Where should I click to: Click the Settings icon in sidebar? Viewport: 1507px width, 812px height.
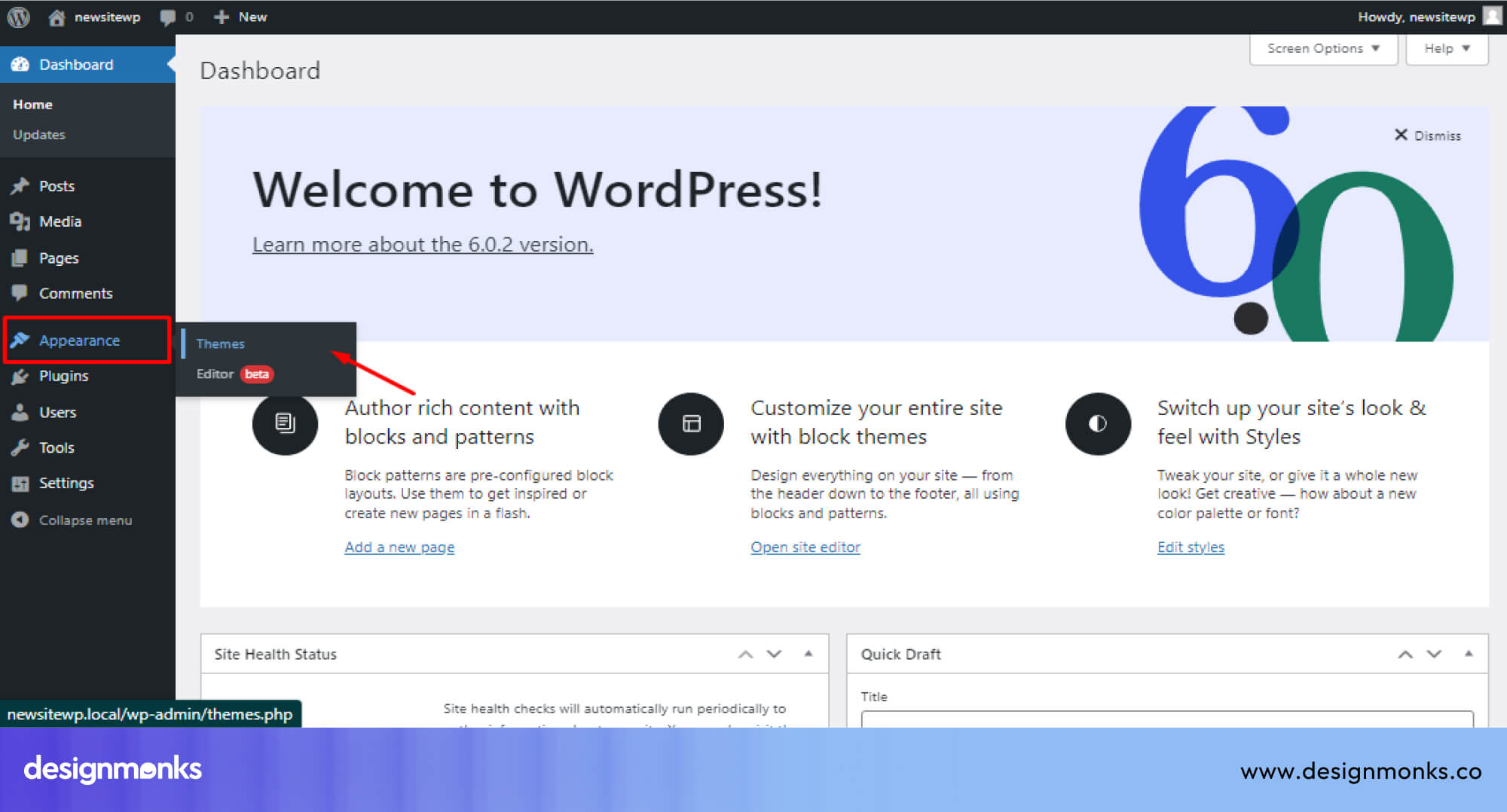20,483
